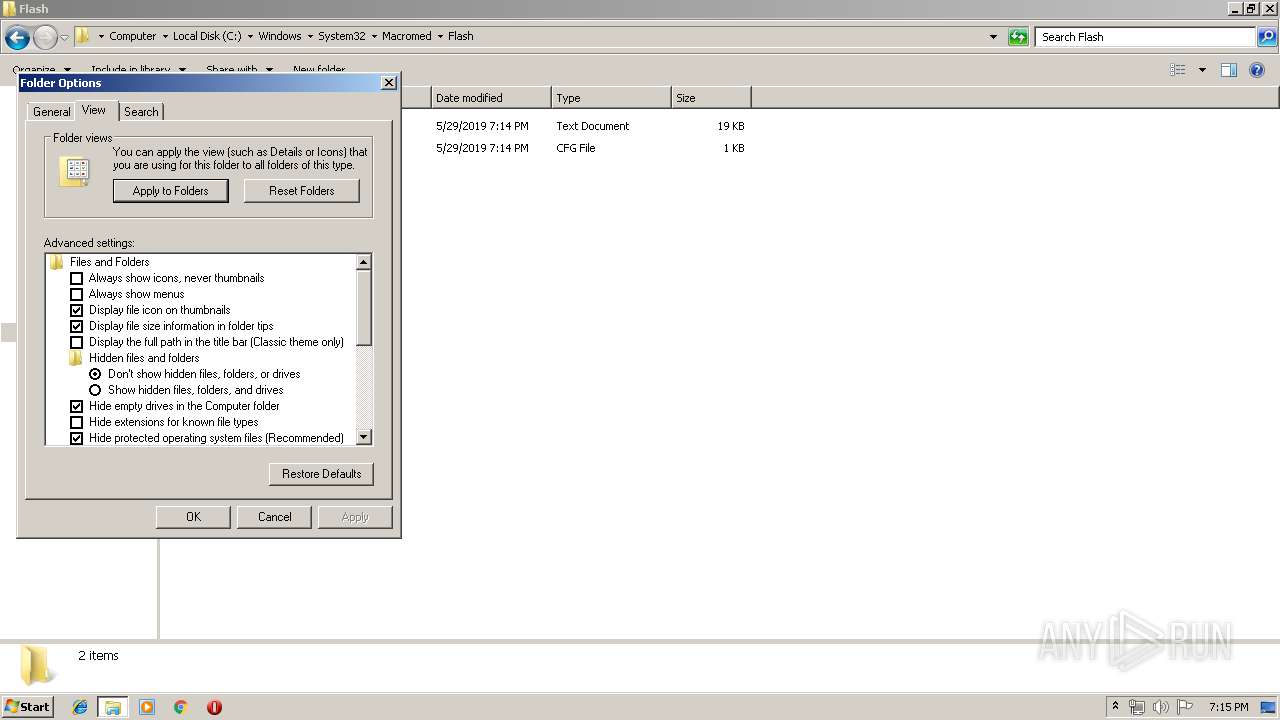This screenshot has height=720, width=1280.
Task: Launch Windows Media Player from the taskbar
Action: point(147,707)
